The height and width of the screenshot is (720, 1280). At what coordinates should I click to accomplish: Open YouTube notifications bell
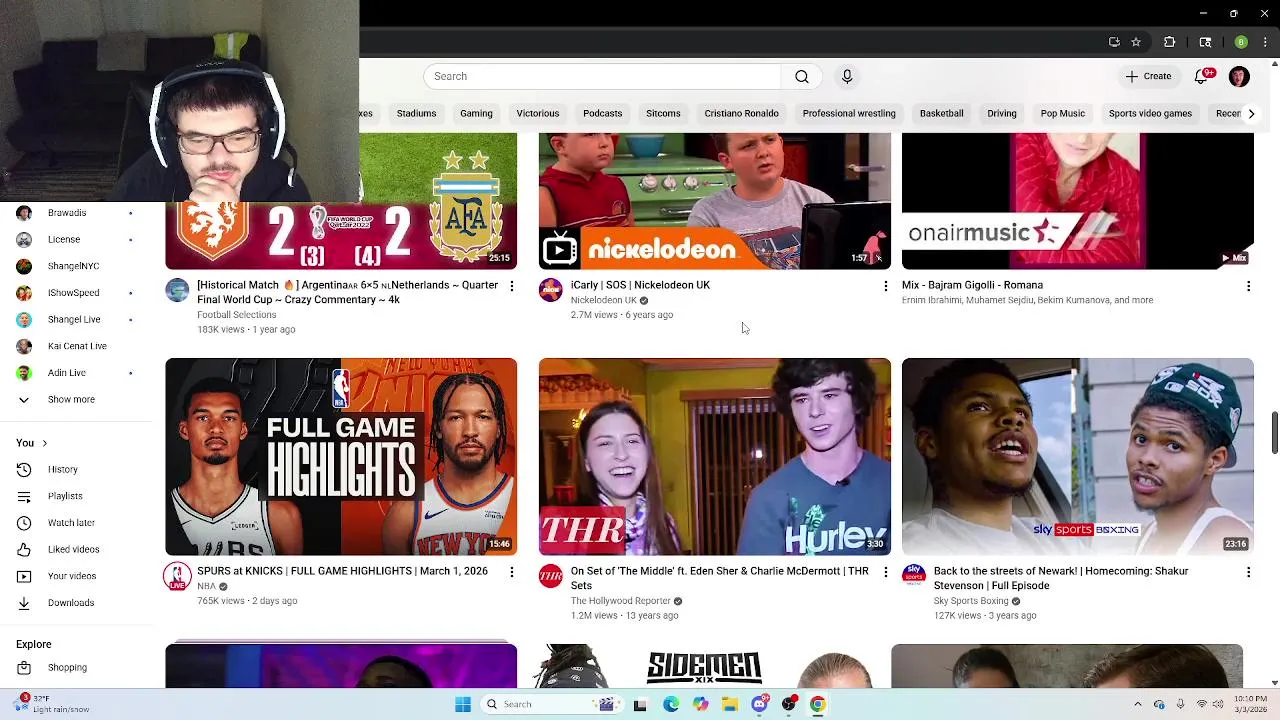click(1202, 76)
